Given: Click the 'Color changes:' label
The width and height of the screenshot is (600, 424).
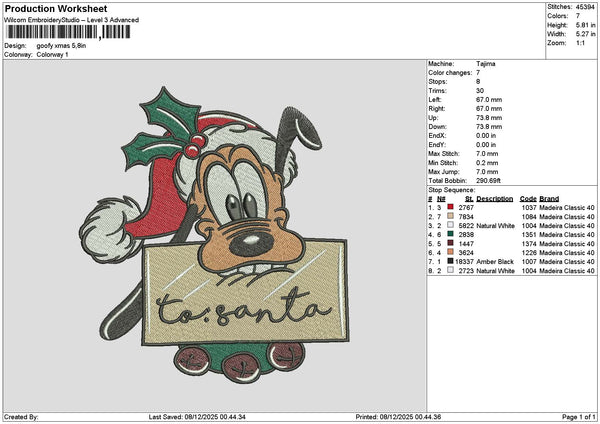Looking at the screenshot, I should [x=450, y=73].
